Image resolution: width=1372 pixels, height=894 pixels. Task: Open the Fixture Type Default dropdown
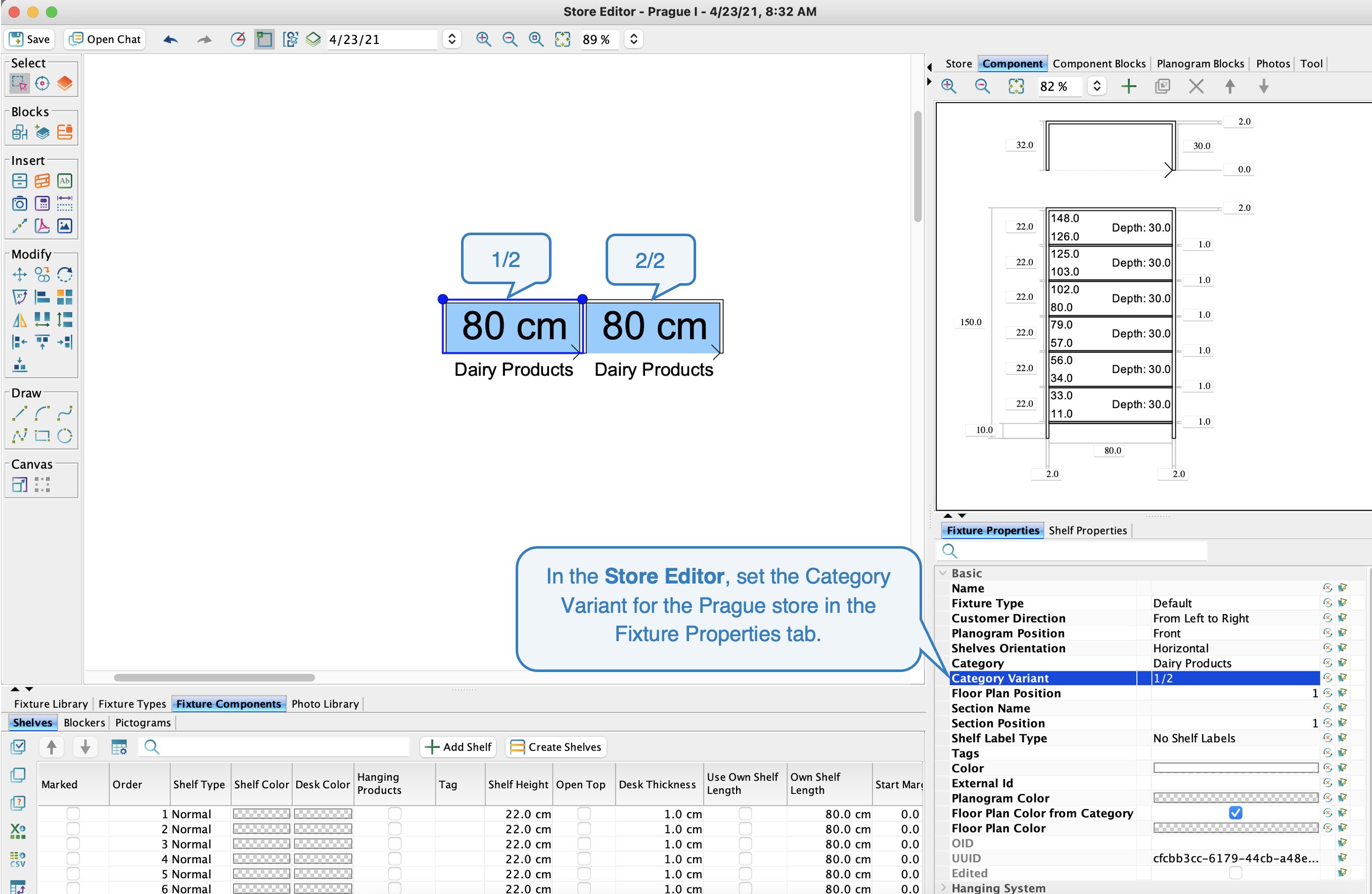coord(1235,603)
